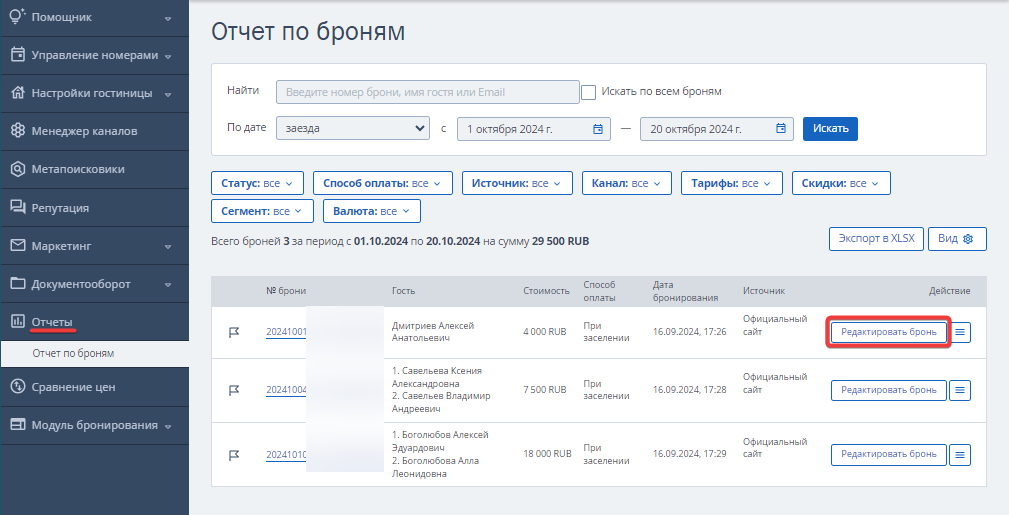Click the calendar icon beside Управление номерами
Viewport: 1009px width, 515px height.
[18, 55]
